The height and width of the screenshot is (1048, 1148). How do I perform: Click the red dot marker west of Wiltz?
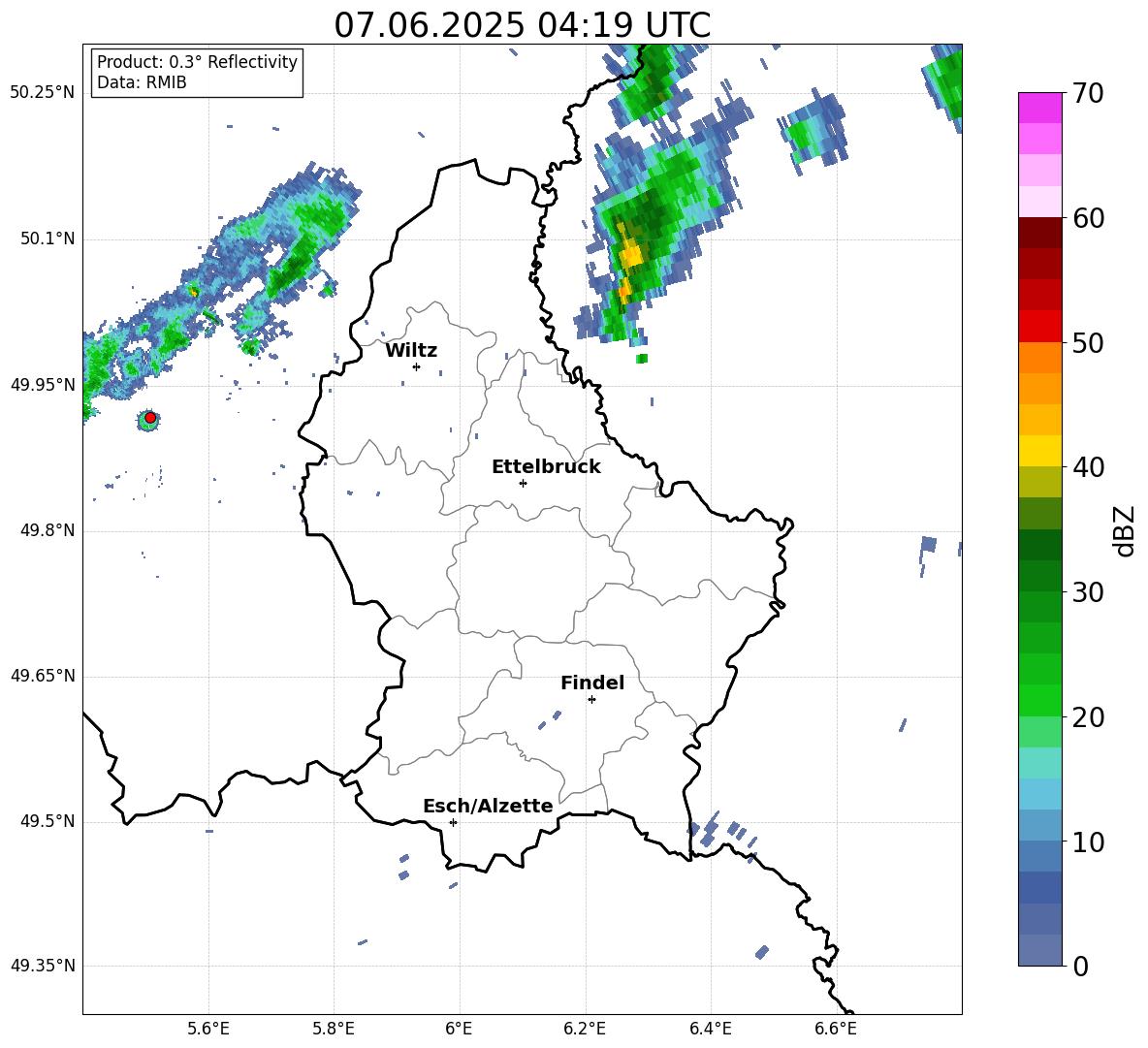[x=150, y=418]
